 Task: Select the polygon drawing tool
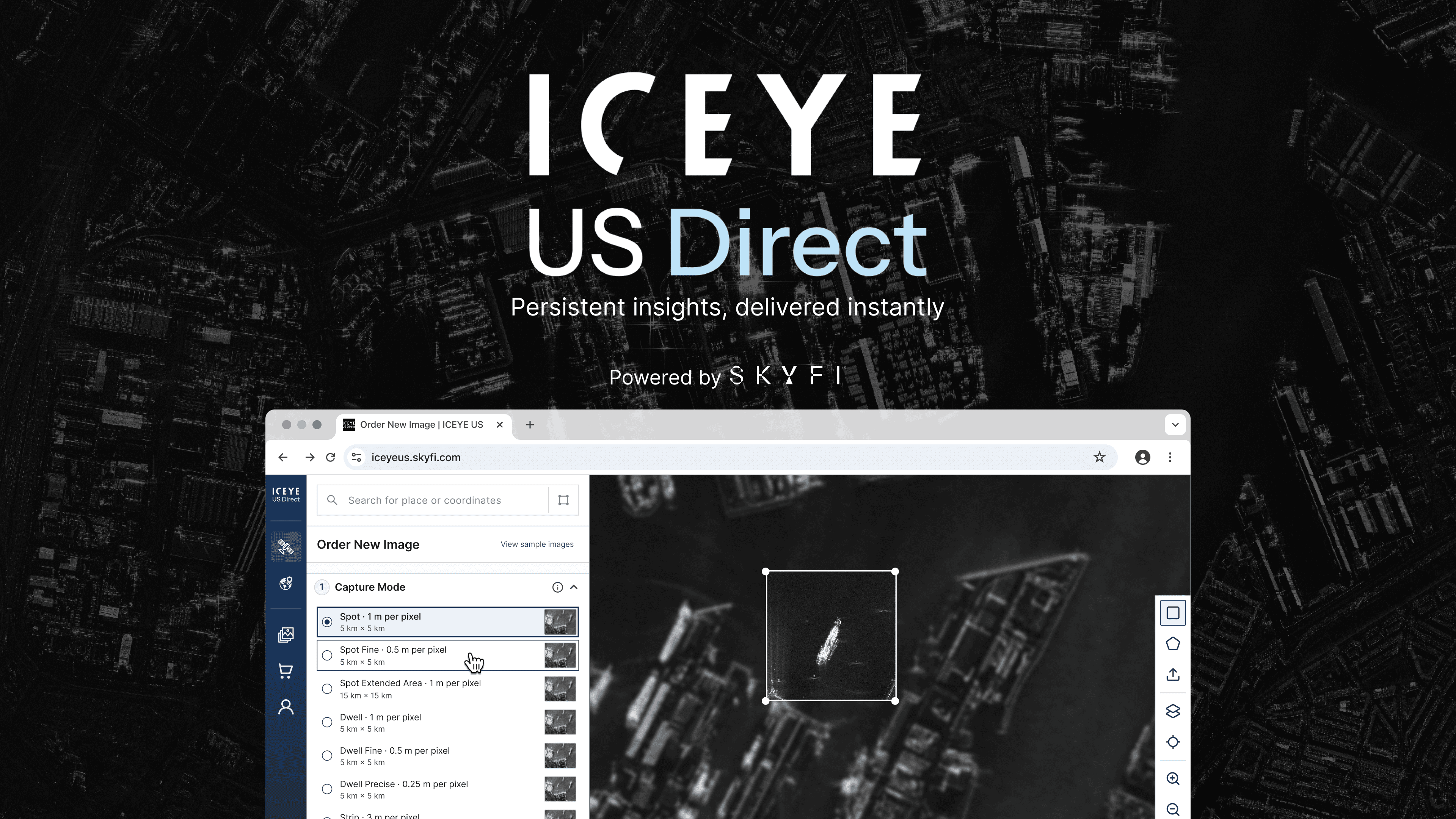1173,643
